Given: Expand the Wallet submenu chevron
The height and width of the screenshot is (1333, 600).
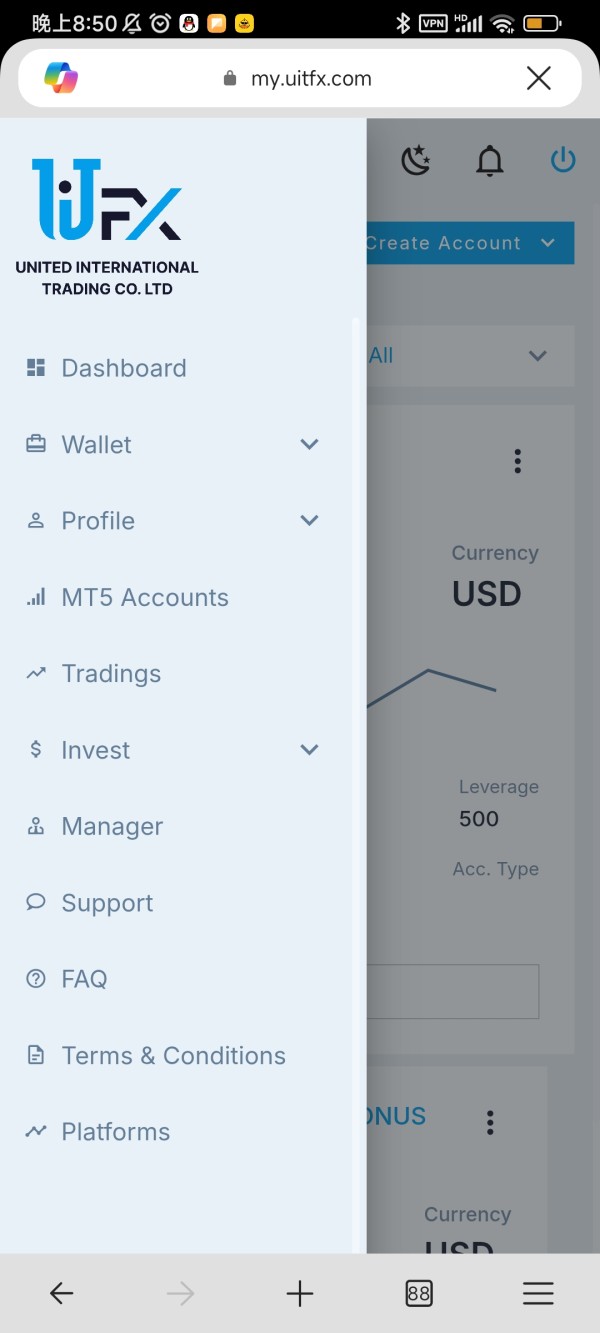Looking at the screenshot, I should click(310, 444).
